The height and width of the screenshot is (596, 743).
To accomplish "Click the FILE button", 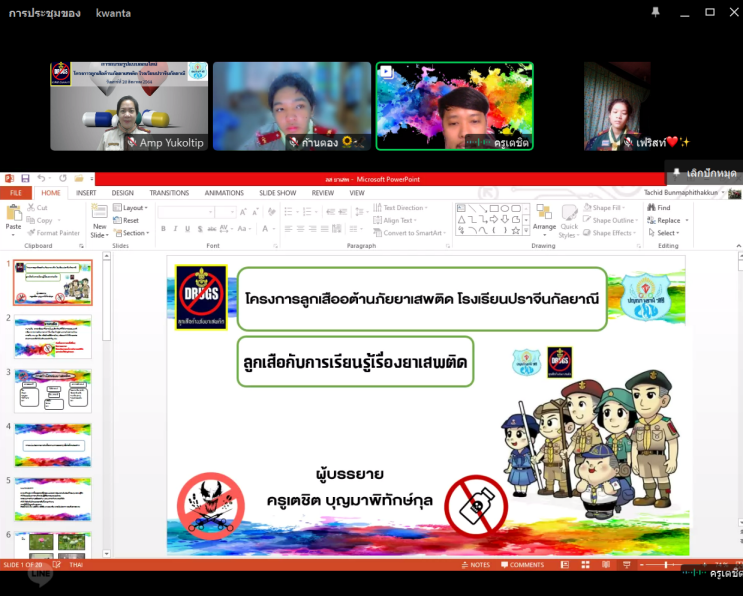I will click(x=16, y=193).
